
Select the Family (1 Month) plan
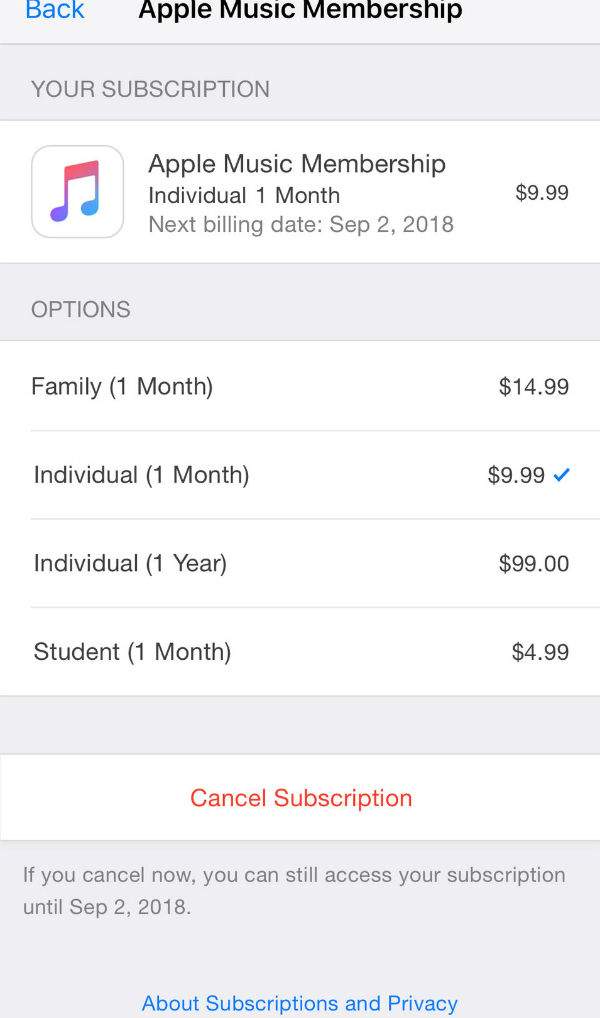click(122, 386)
